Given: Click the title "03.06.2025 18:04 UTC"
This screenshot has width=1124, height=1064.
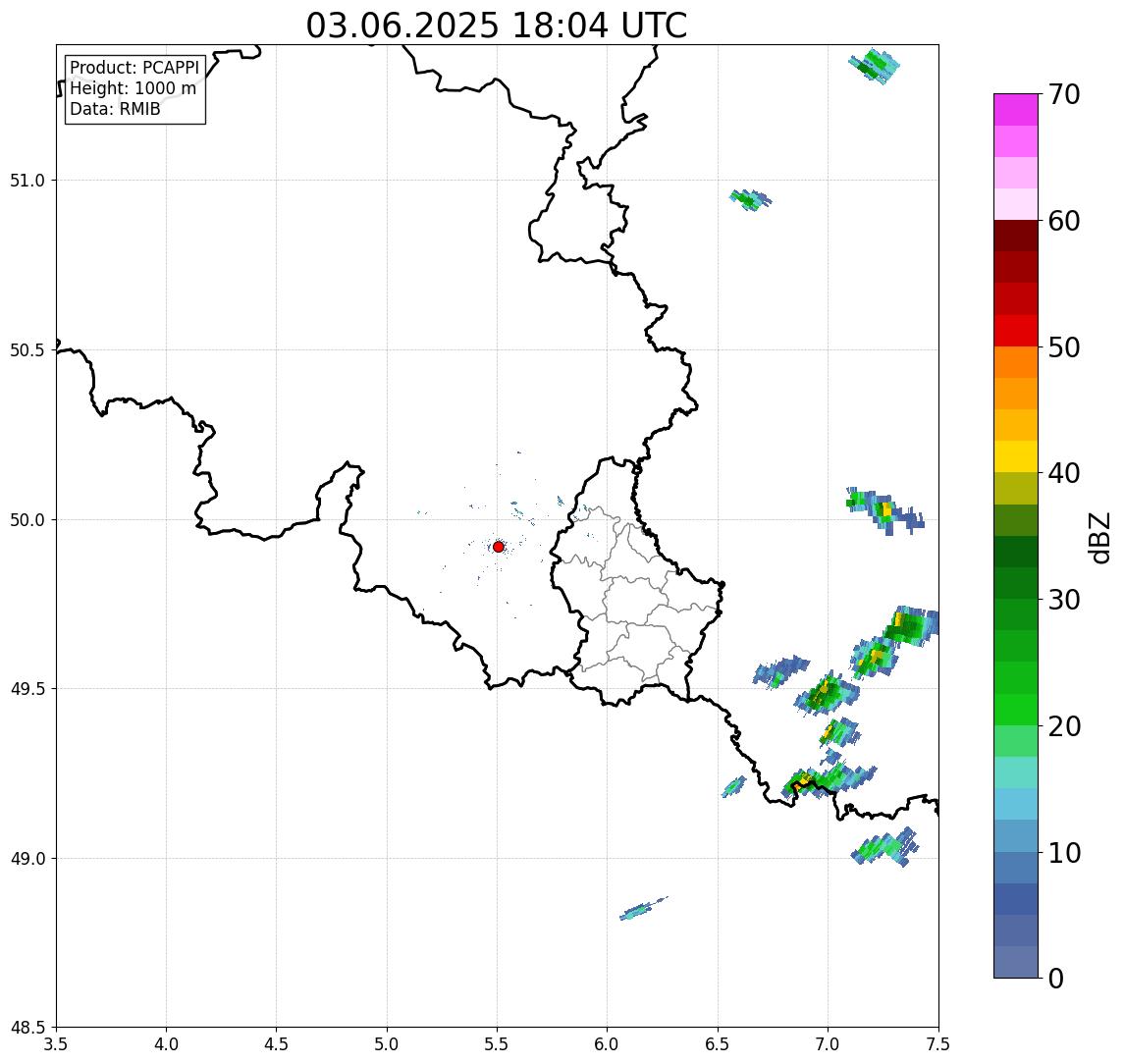Looking at the screenshot, I should 496,26.
